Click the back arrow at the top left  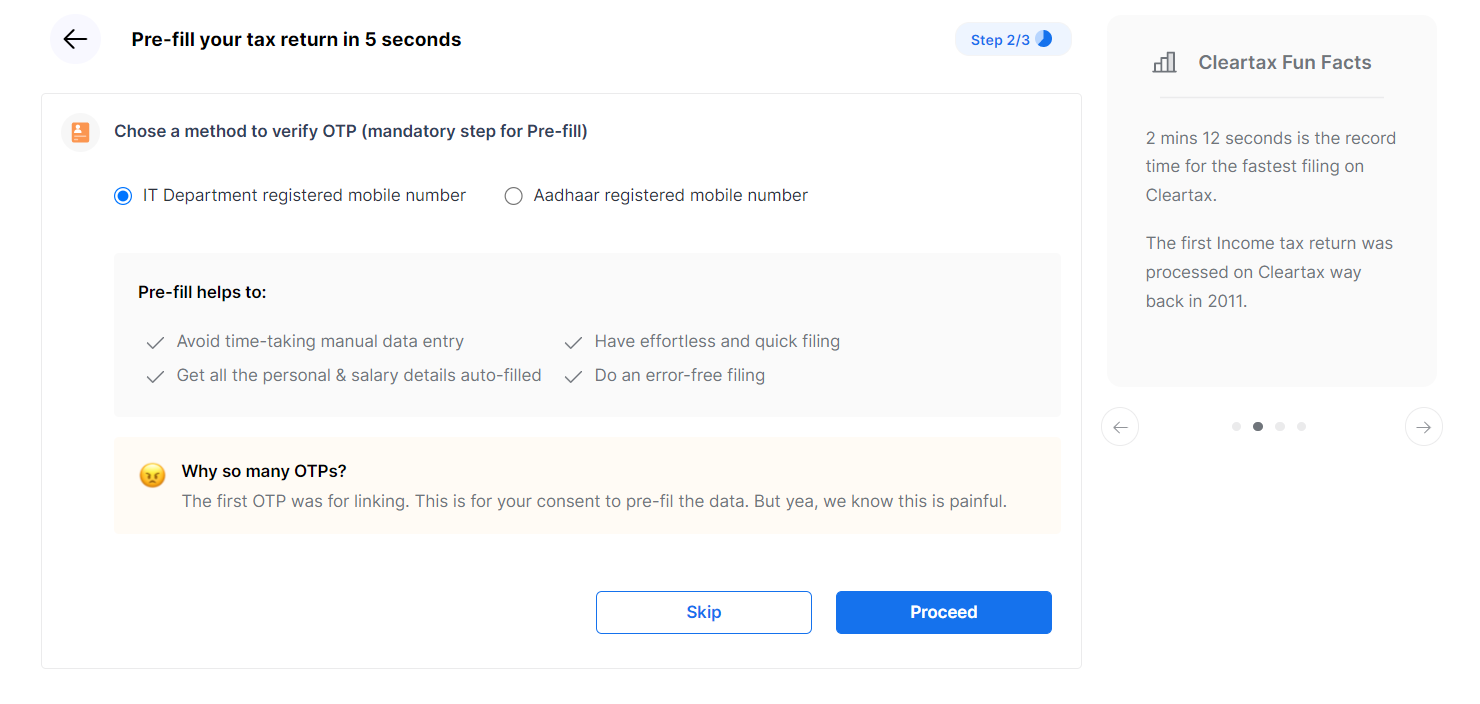[x=75, y=39]
